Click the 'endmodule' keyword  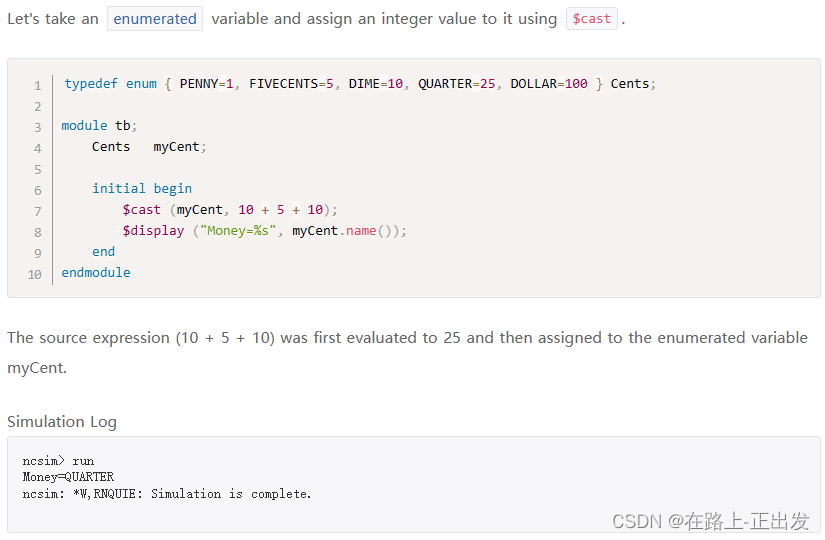pos(96,273)
